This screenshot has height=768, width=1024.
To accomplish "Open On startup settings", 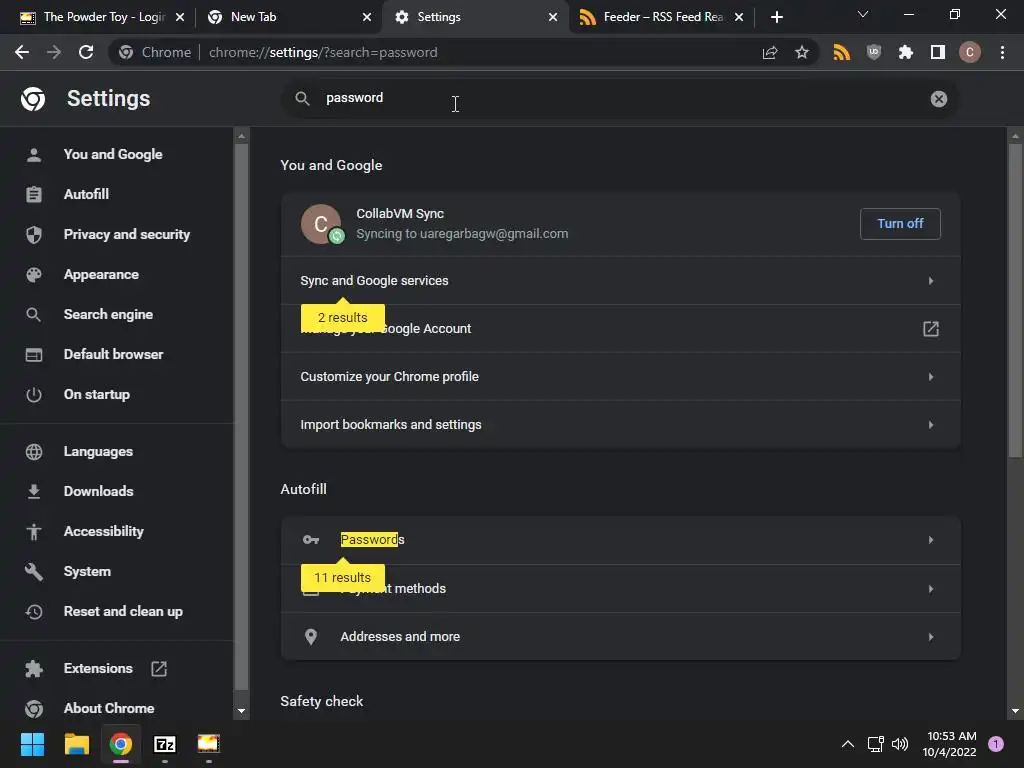I will pyautogui.click(x=96, y=394).
